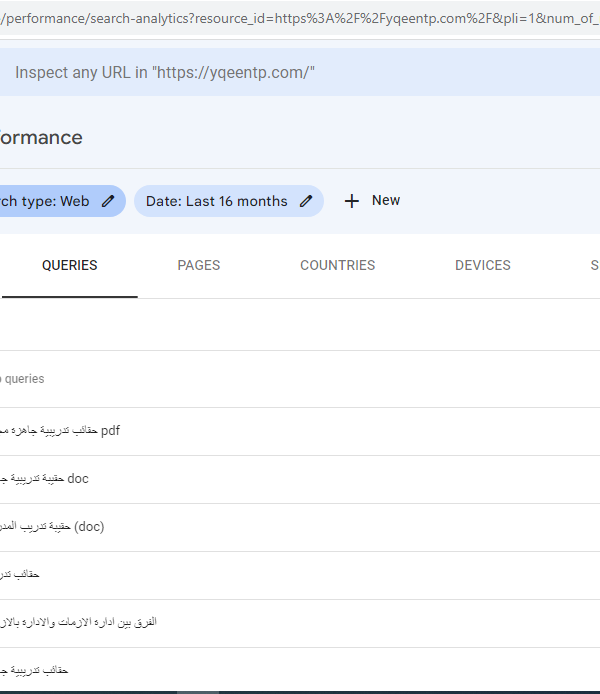Select the query row ending with doc
Viewport: 600px width, 694px height.
click(300, 479)
